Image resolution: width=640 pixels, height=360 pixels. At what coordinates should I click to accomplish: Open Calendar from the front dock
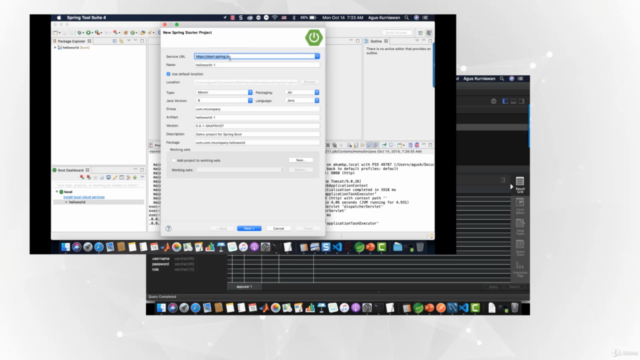(154, 247)
